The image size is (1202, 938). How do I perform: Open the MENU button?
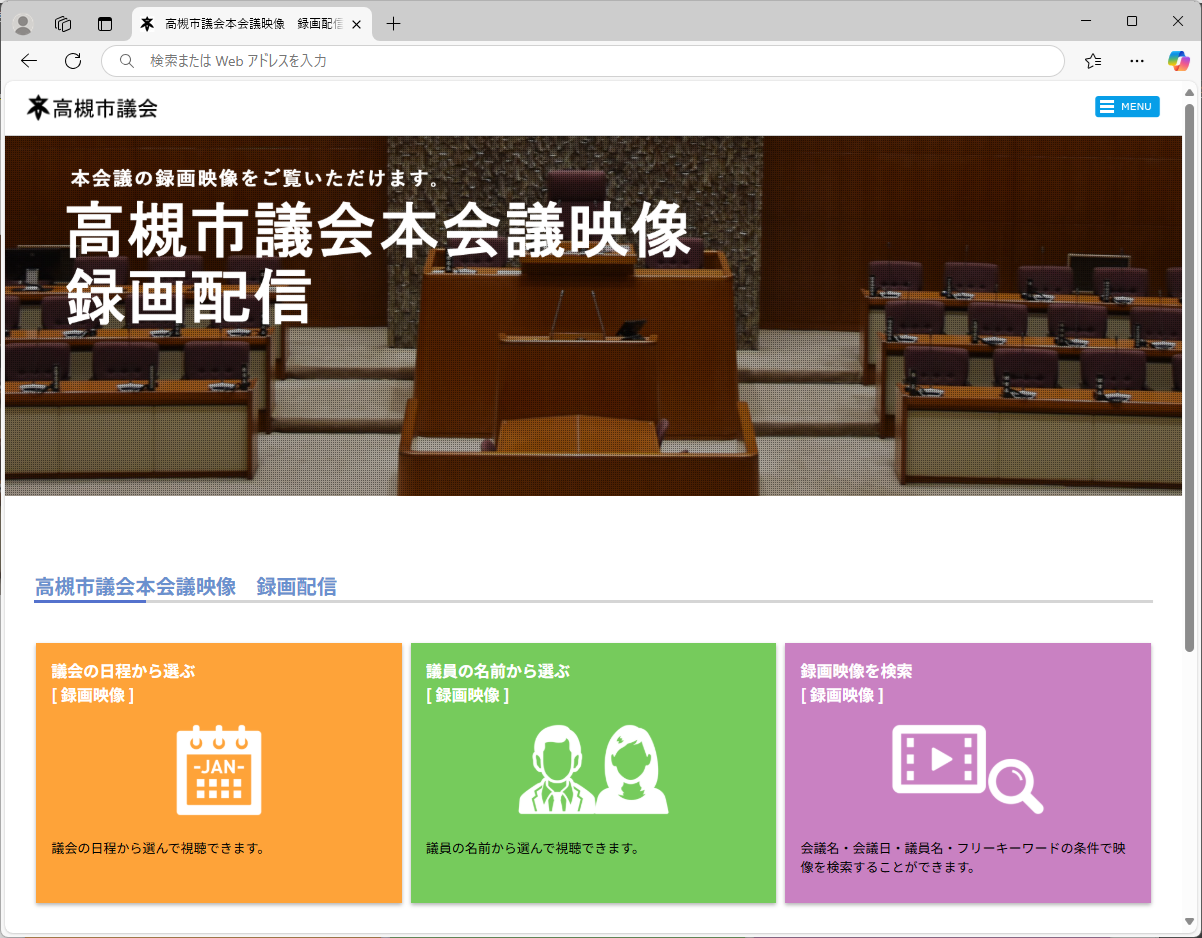[x=1127, y=106]
